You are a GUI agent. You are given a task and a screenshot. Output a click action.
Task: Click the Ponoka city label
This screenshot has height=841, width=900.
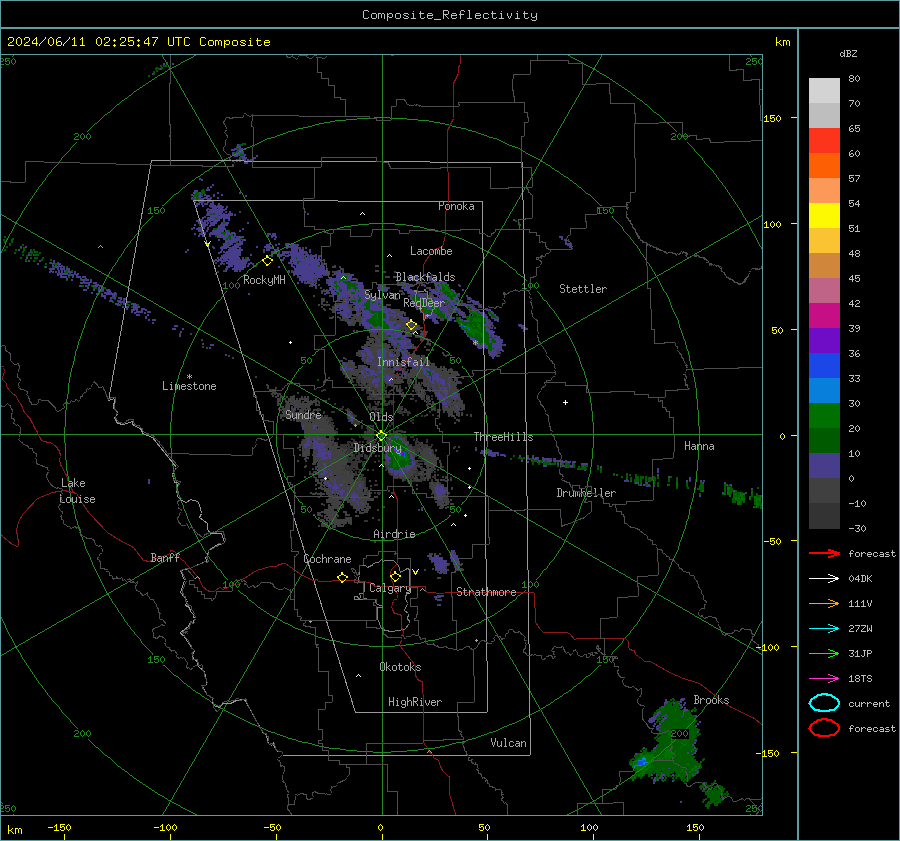pyautogui.click(x=456, y=206)
